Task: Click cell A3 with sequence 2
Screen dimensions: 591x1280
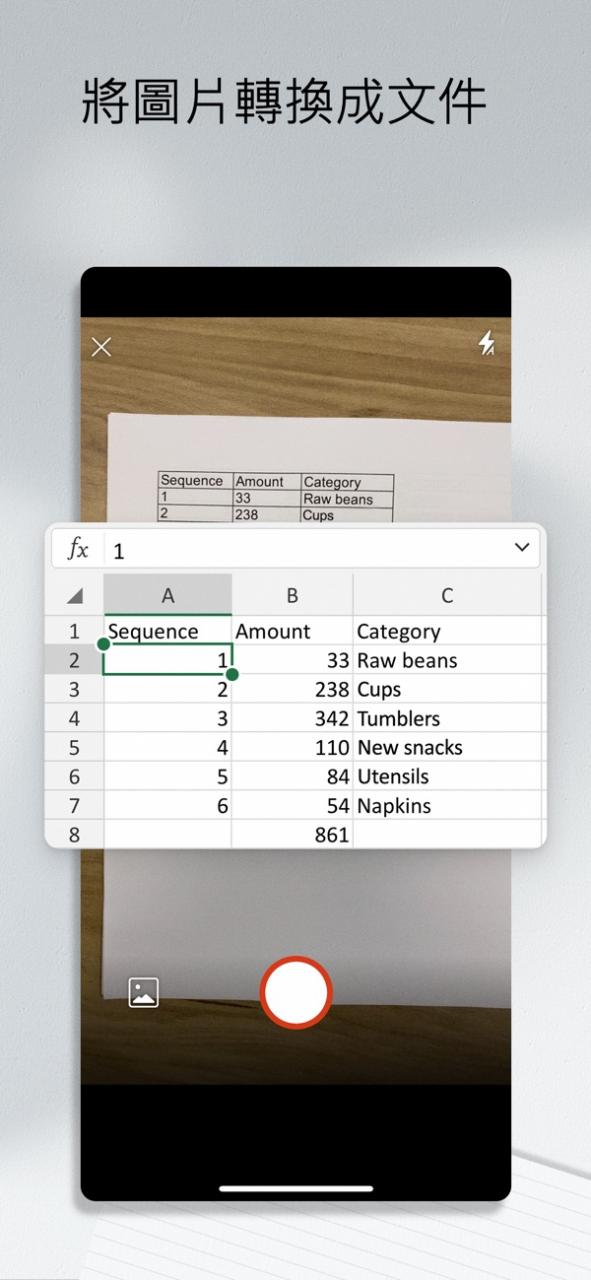Action: point(168,689)
